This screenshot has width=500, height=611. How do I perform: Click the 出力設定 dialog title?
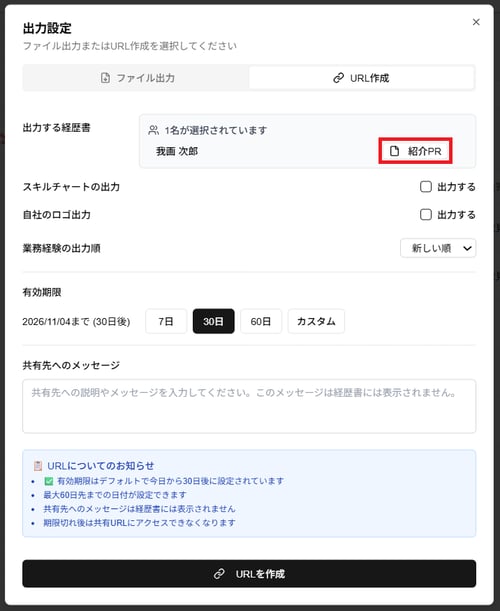coord(47,28)
